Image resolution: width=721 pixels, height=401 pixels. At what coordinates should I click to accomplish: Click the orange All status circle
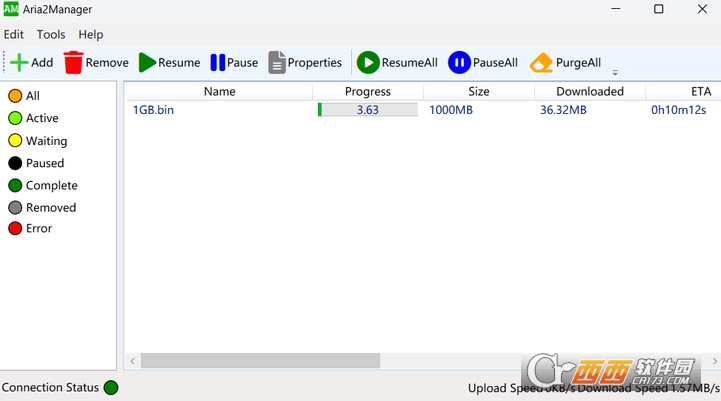[15, 96]
